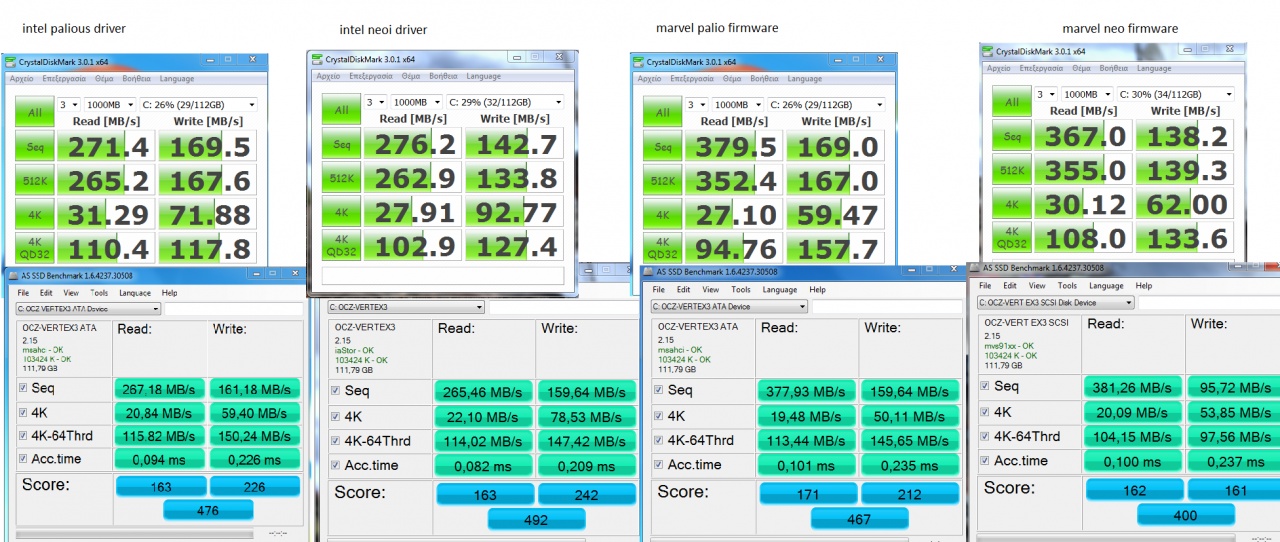Click access time value 0,226 ms
Image resolution: width=1280 pixels, height=542 pixels.
coord(255,460)
